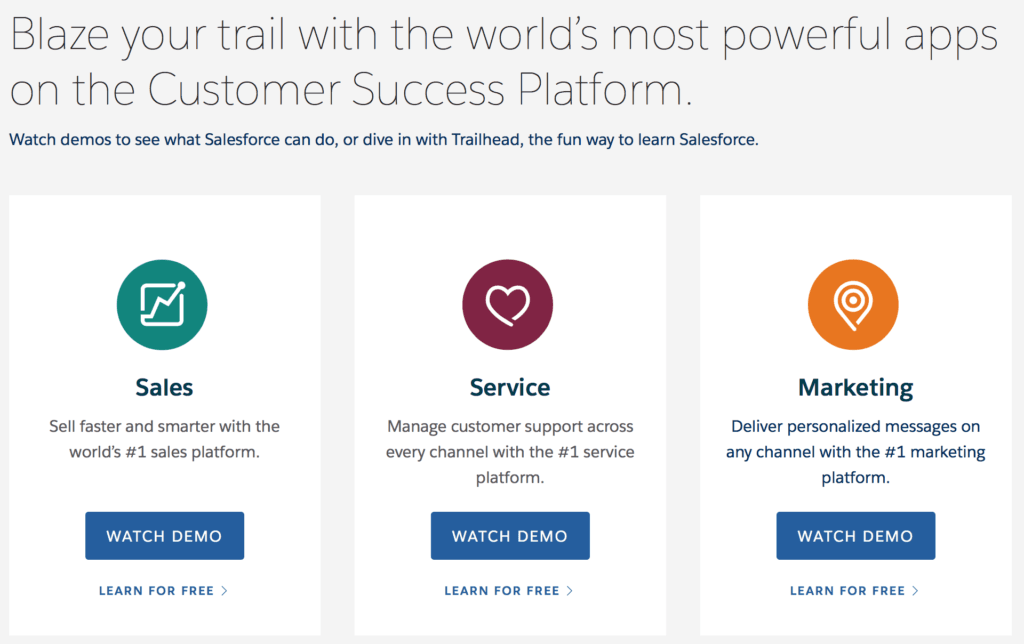
Task: Click the 'Blaze your trail' headline
Action: click(x=504, y=61)
